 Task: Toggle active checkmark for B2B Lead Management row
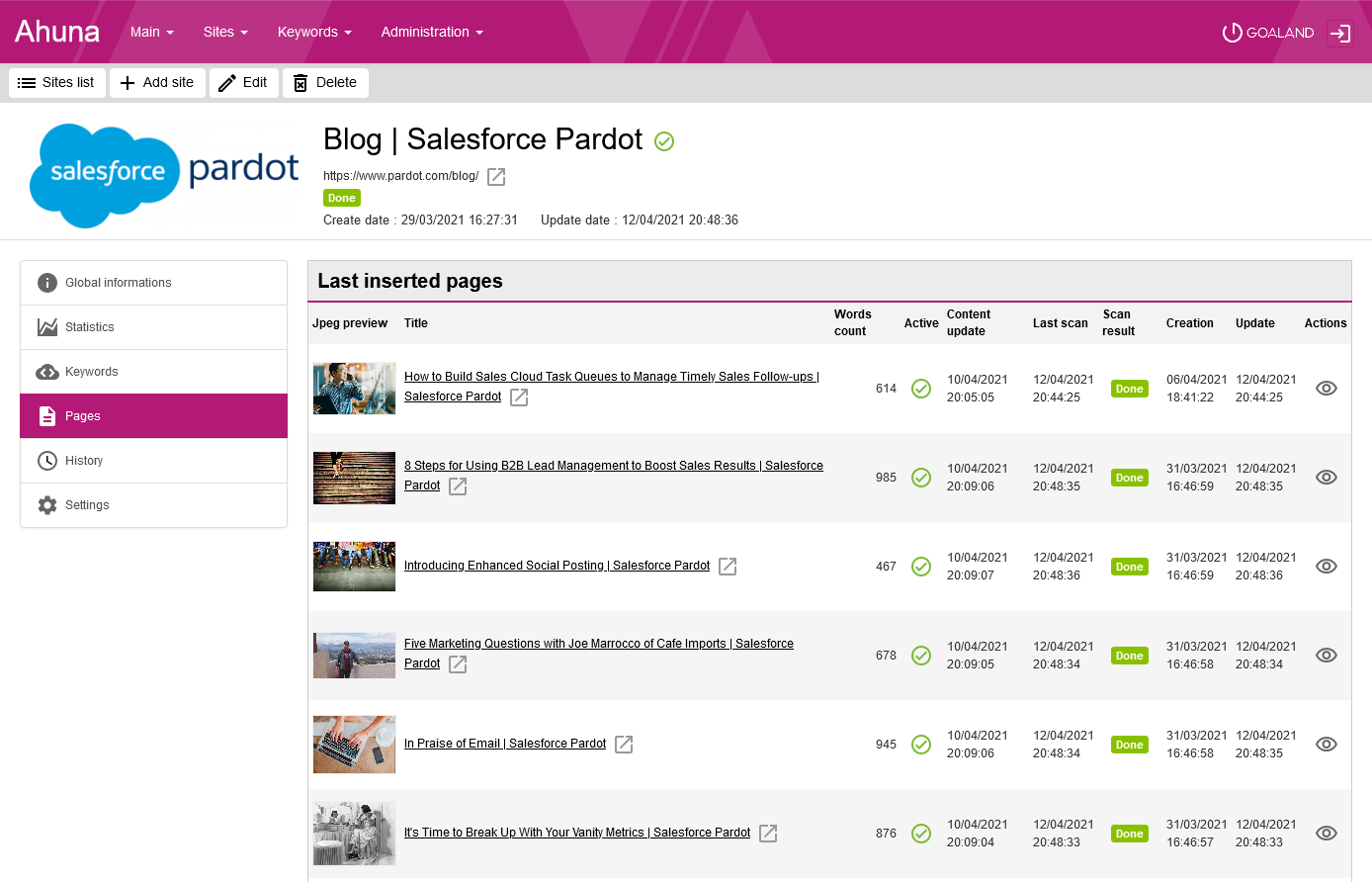tap(920, 478)
